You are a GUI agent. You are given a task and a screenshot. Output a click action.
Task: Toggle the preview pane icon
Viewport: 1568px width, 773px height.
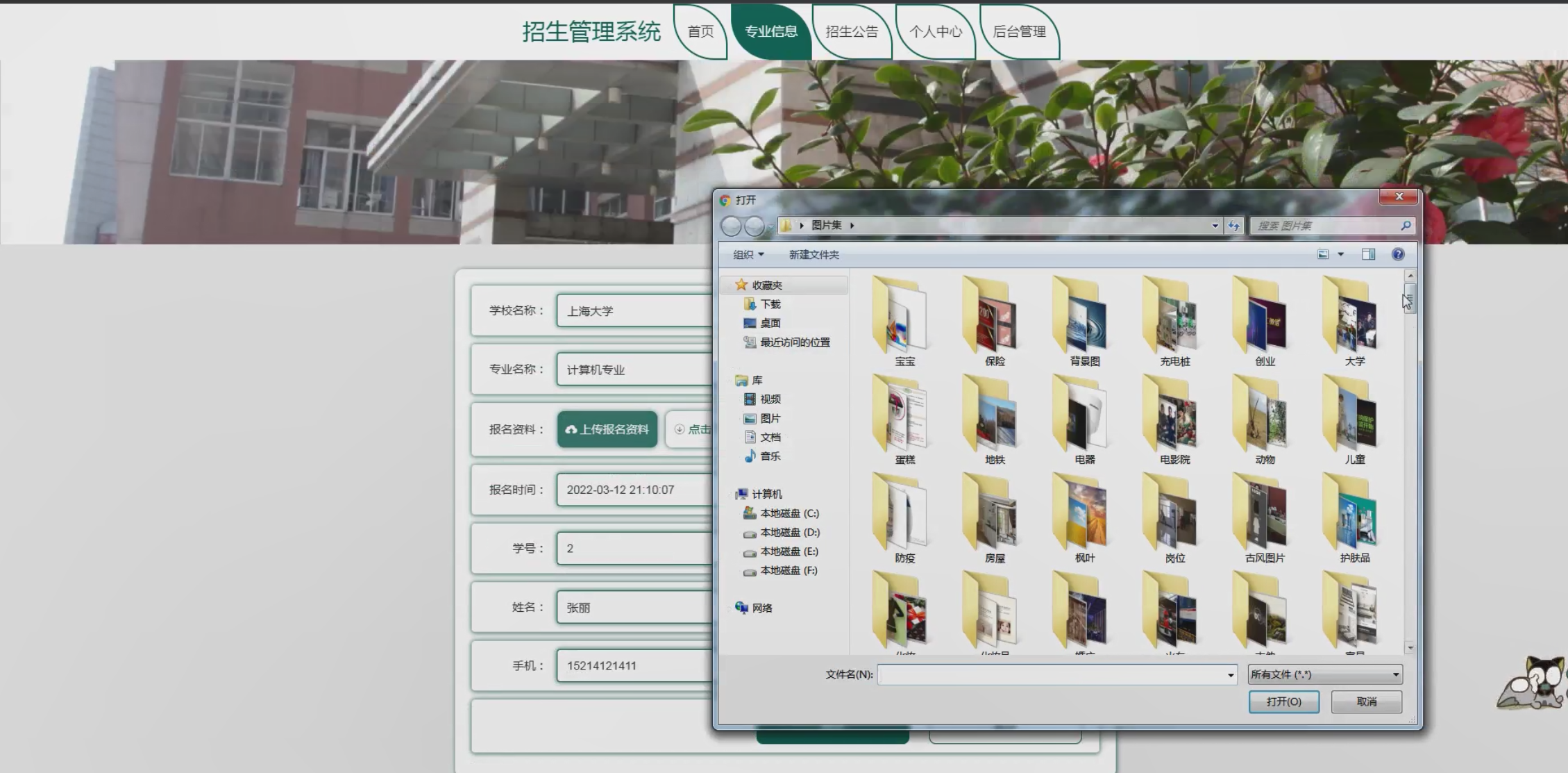[1367, 254]
